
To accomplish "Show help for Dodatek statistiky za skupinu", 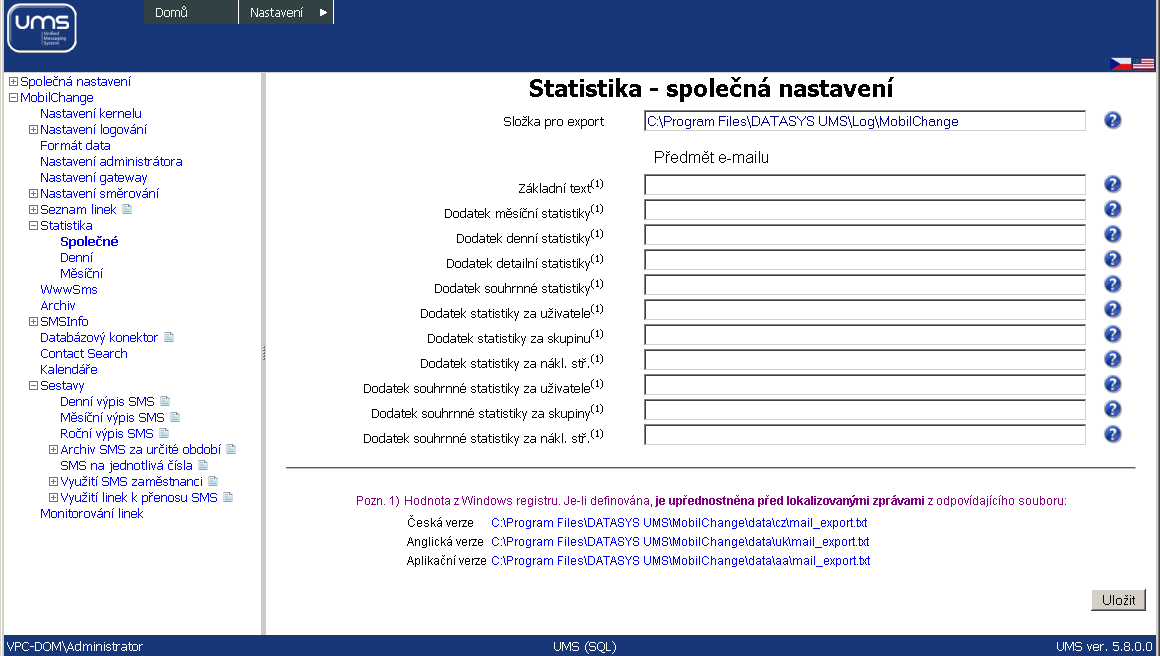I will (x=1112, y=334).
